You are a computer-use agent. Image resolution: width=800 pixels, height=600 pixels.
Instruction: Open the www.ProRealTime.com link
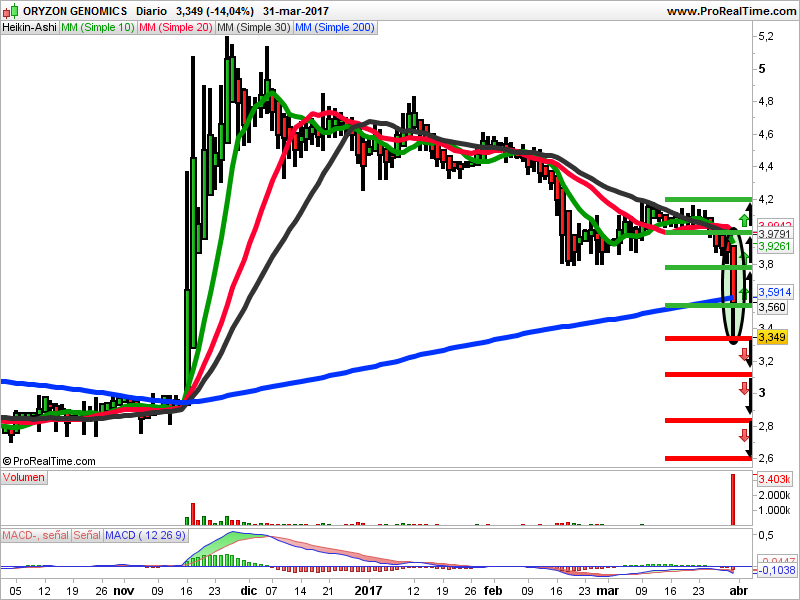click(730, 11)
